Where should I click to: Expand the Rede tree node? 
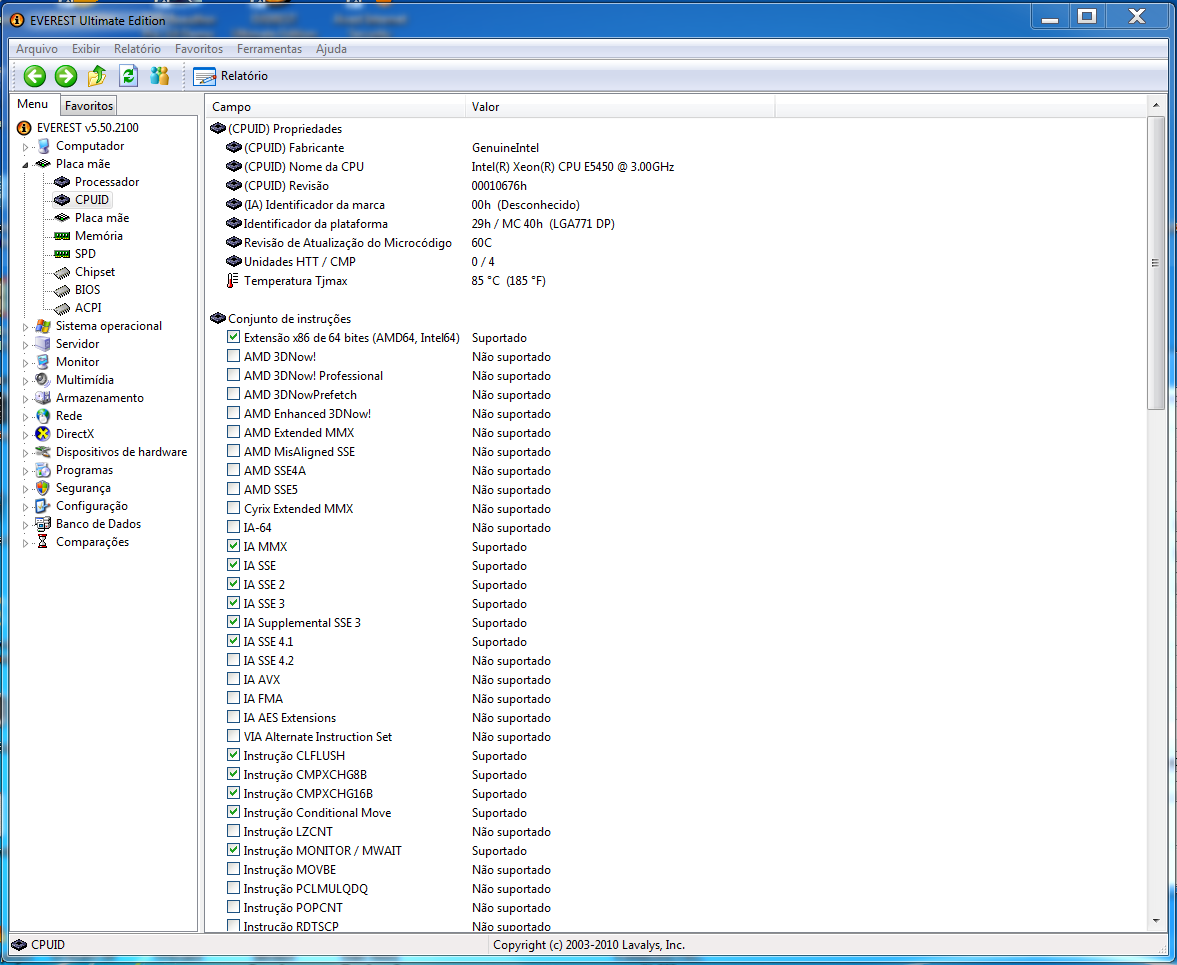click(x=26, y=417)
